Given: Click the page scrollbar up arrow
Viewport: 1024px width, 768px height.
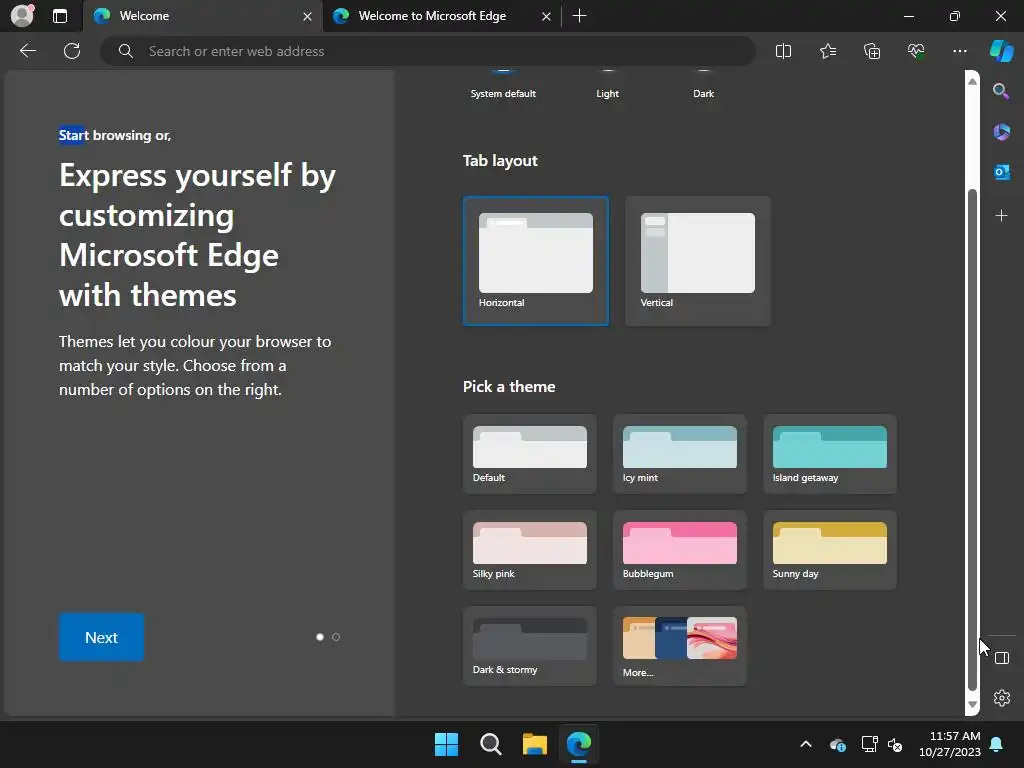Looking at the screenshot, I should click(x=972, y=81).
